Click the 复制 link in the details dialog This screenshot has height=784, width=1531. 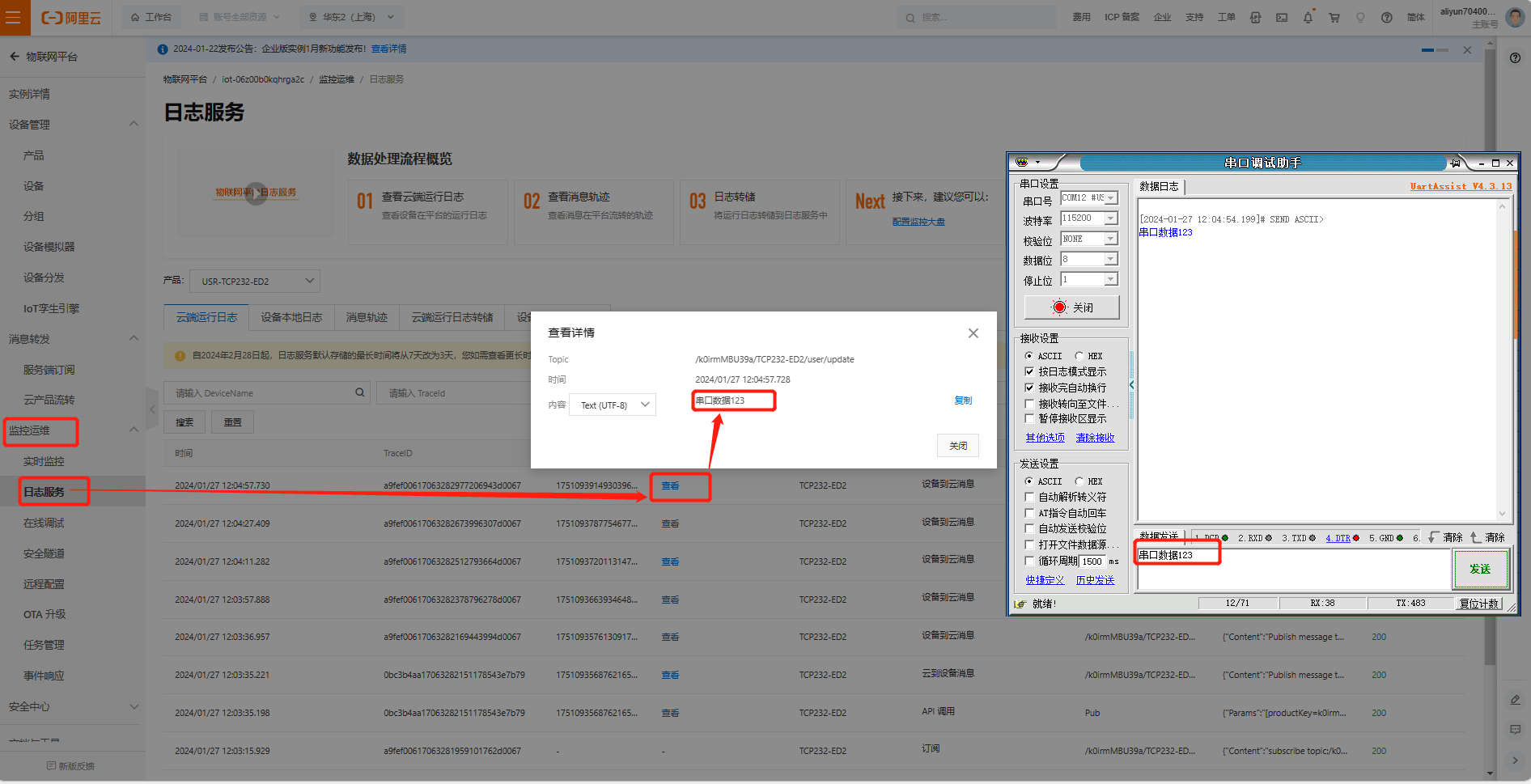coord(963,400)
